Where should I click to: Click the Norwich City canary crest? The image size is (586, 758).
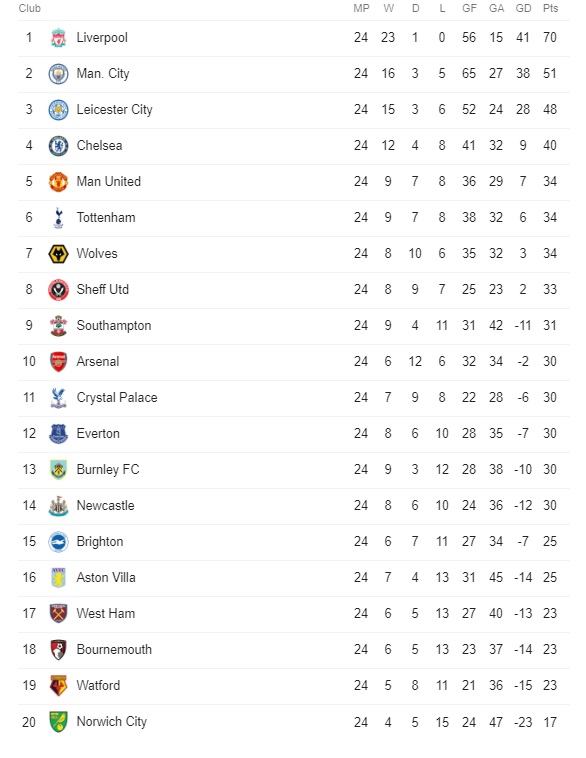(x=59, y=722)
